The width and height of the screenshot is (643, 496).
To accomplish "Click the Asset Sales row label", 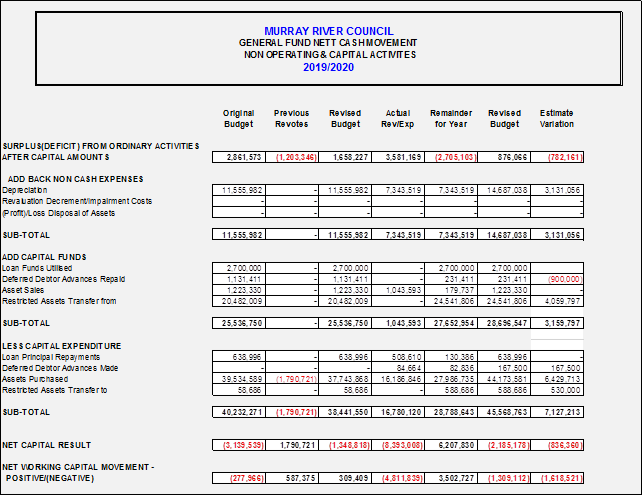I will [23, 290].
